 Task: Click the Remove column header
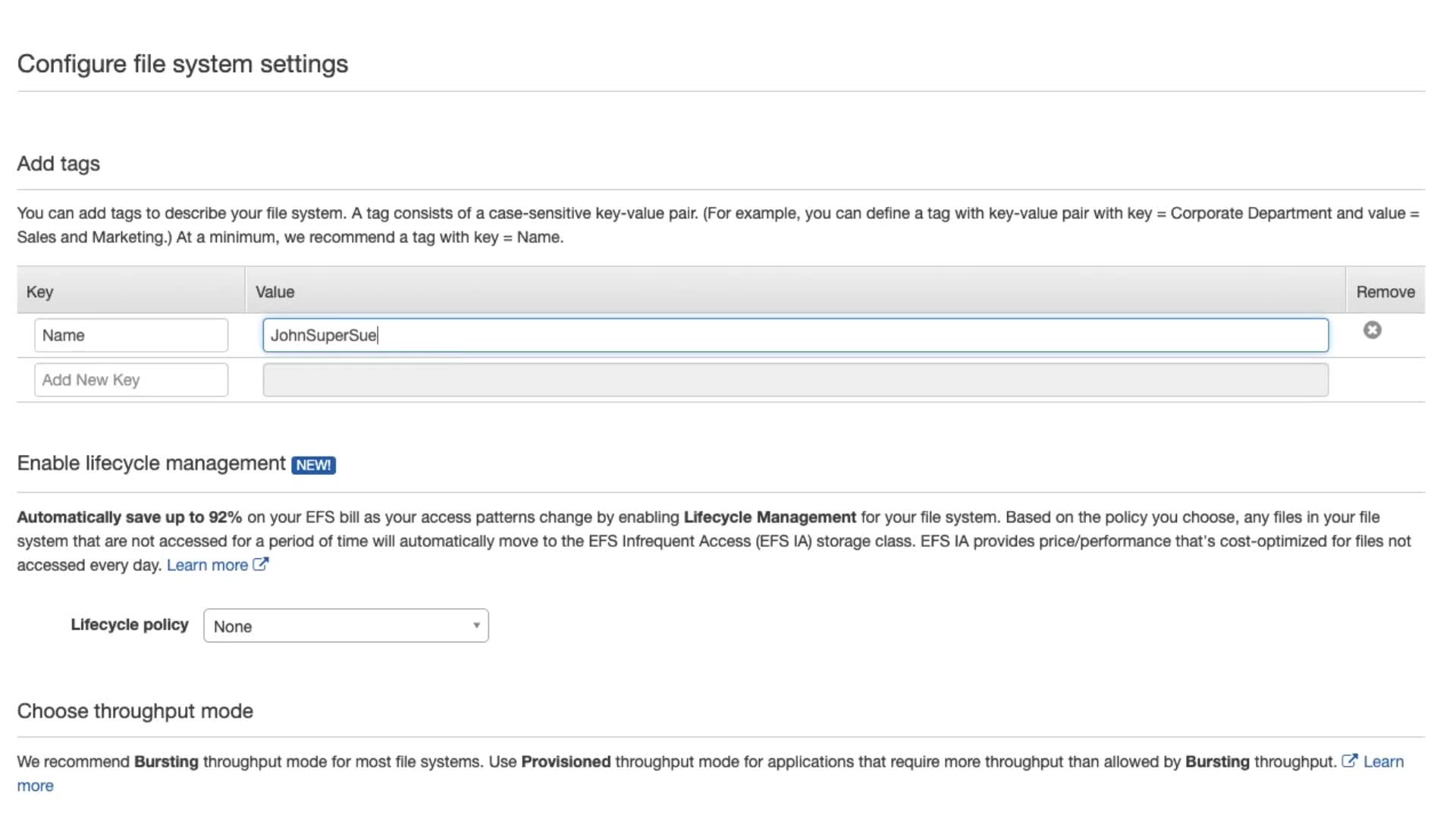[1385, 292]
